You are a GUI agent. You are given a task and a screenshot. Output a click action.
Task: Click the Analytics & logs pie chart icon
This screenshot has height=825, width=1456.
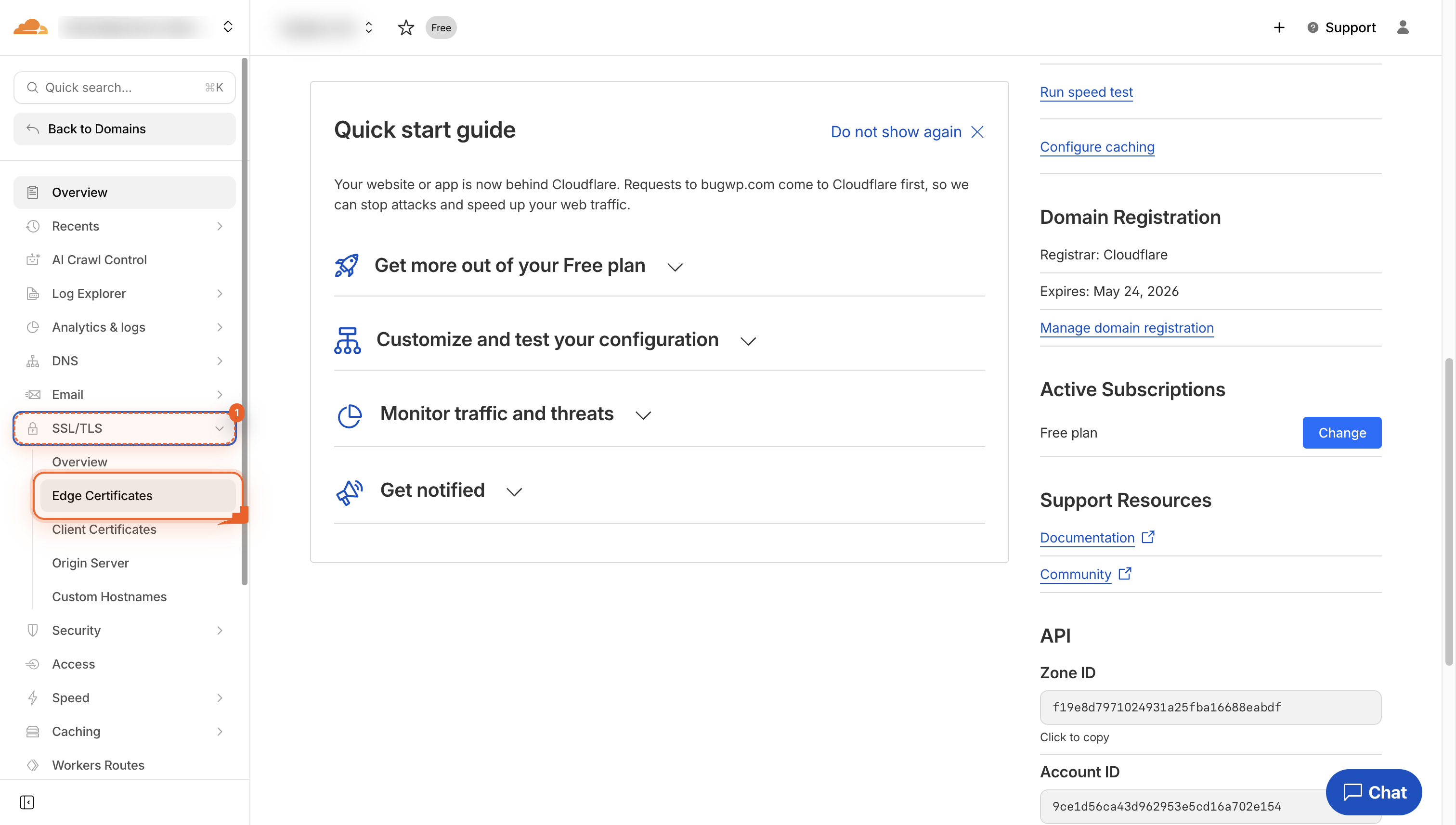point(32,327)
